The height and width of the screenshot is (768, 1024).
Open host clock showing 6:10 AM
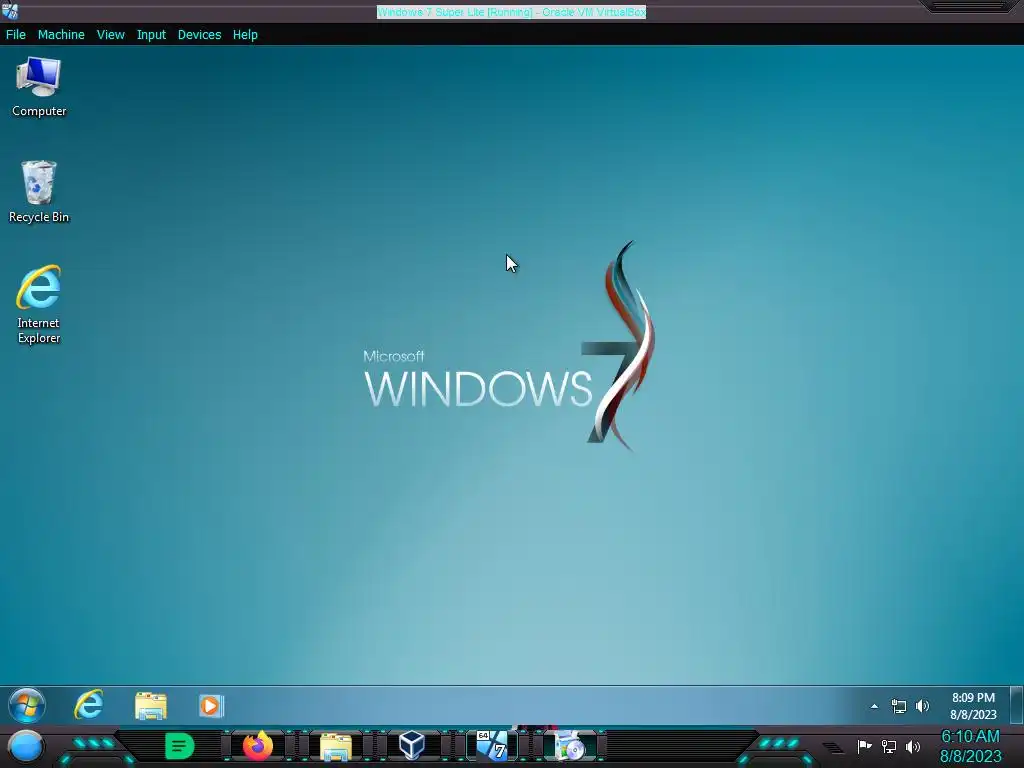click(x=970, y=746)
